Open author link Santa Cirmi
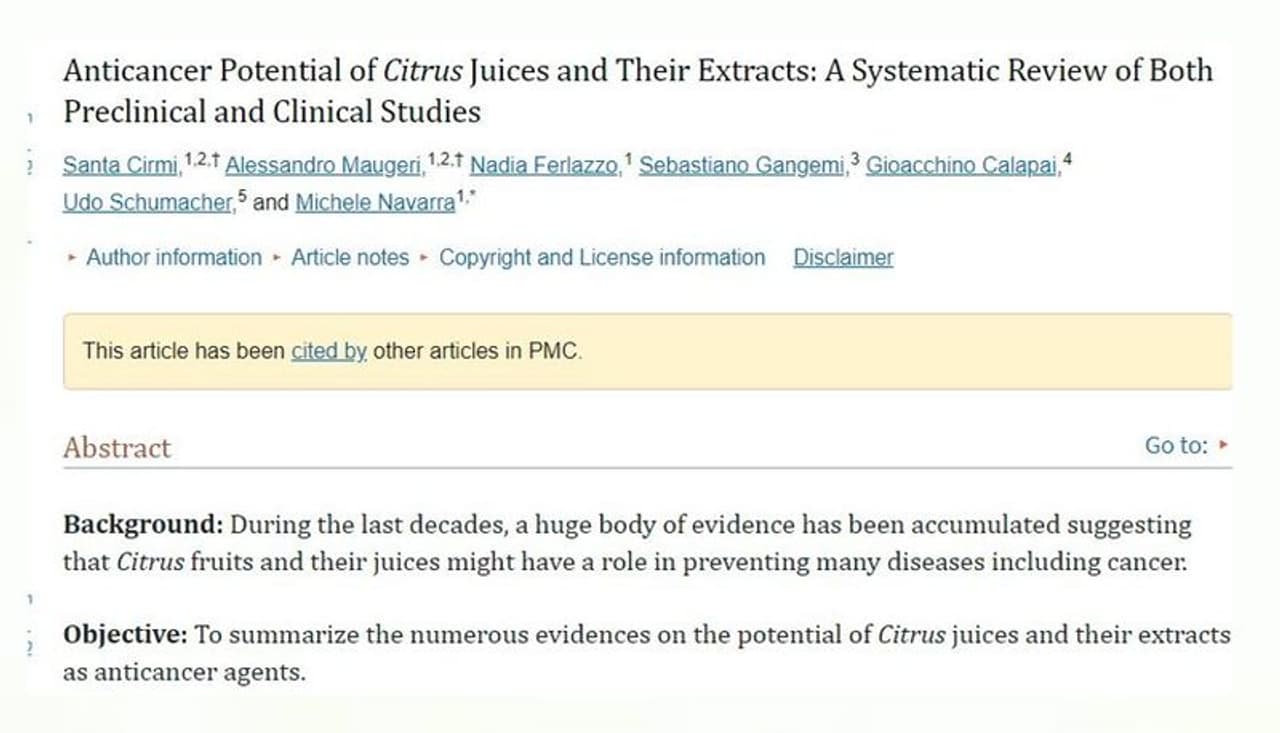 (x=119, y=166)
